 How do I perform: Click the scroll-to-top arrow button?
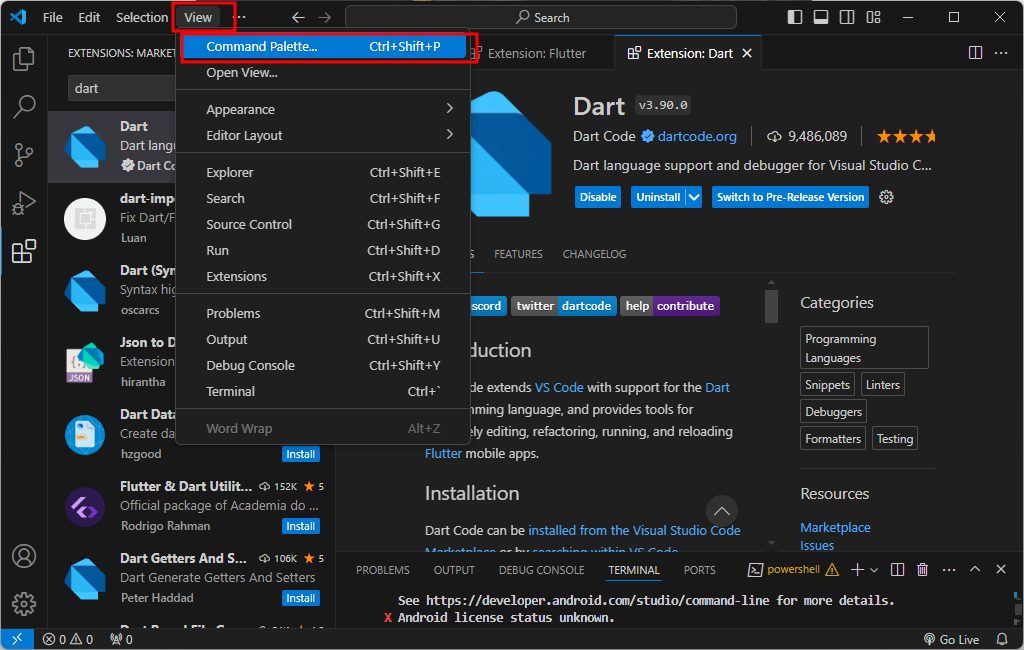click(x=722, y=511)
